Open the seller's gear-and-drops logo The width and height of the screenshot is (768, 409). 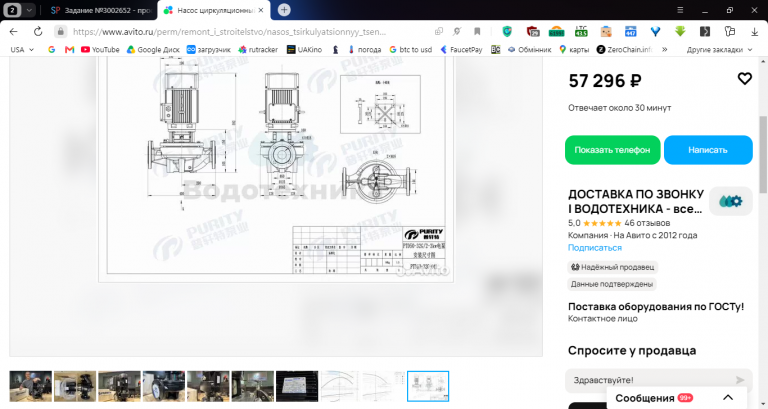click(x=730, y=201)
